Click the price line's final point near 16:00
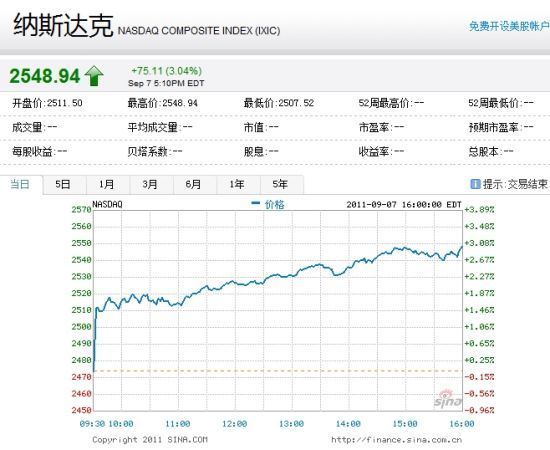 [x=462, y=247]
